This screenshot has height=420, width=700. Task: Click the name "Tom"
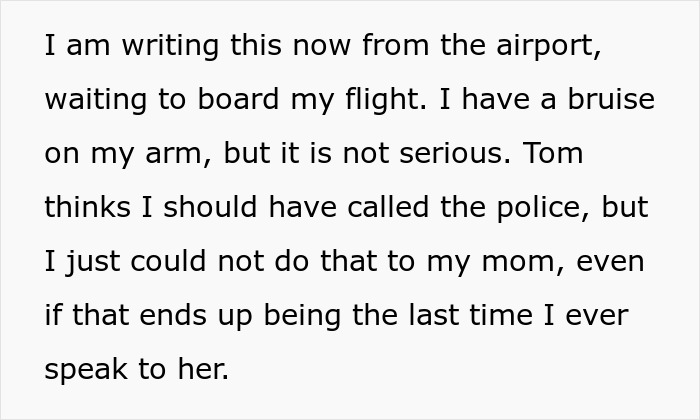[x=553, y=153]
